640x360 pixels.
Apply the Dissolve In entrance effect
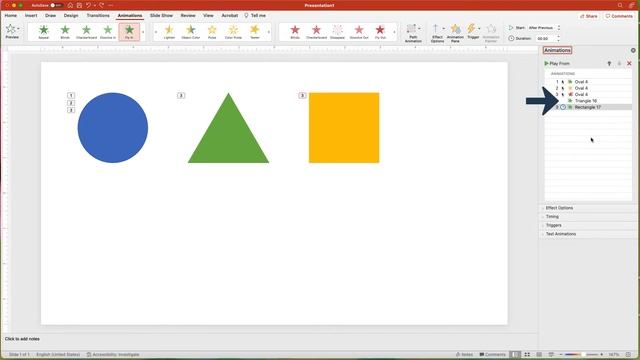pos(108,31)
